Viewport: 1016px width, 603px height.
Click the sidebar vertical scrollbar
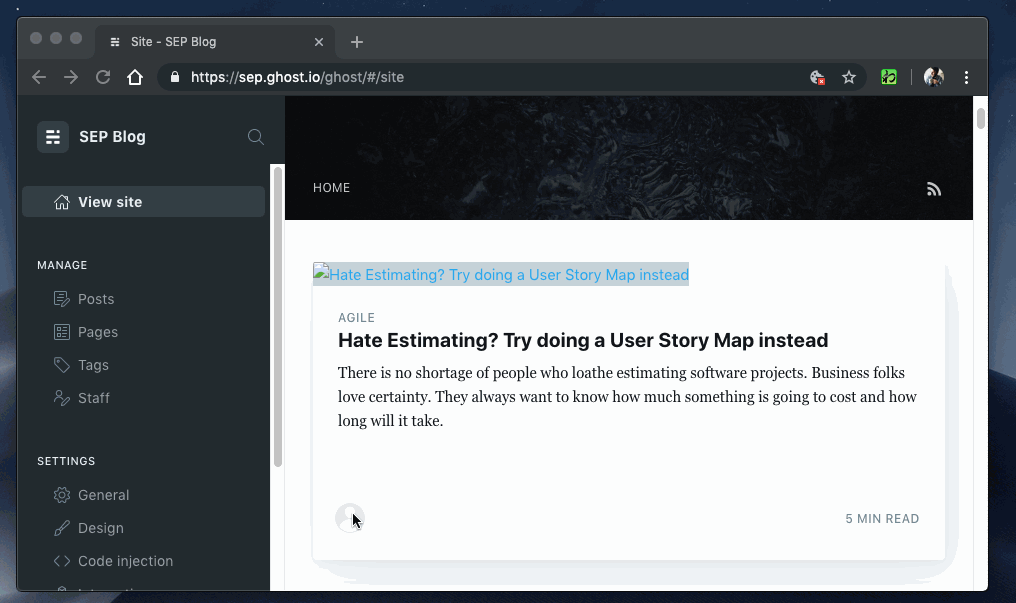coord(278,316)
